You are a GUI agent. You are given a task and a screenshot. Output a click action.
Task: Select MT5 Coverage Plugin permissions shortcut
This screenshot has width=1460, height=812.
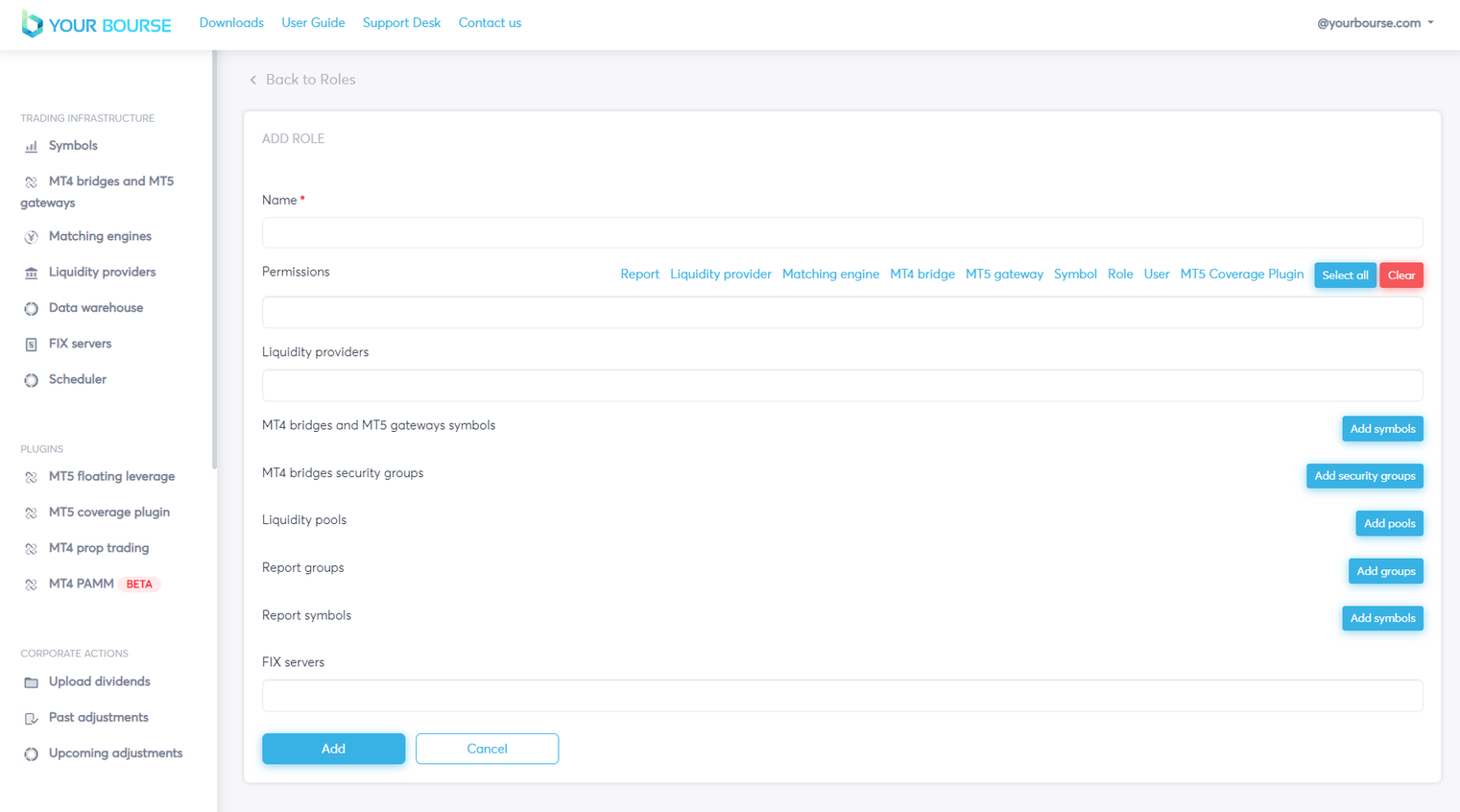point(1242,275)
